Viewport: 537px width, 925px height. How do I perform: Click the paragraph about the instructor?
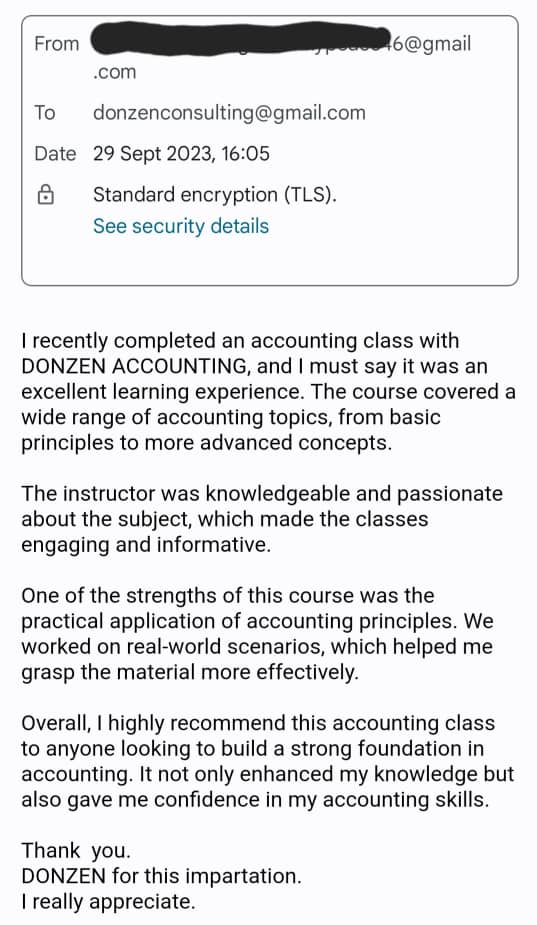tap(262, 519)
